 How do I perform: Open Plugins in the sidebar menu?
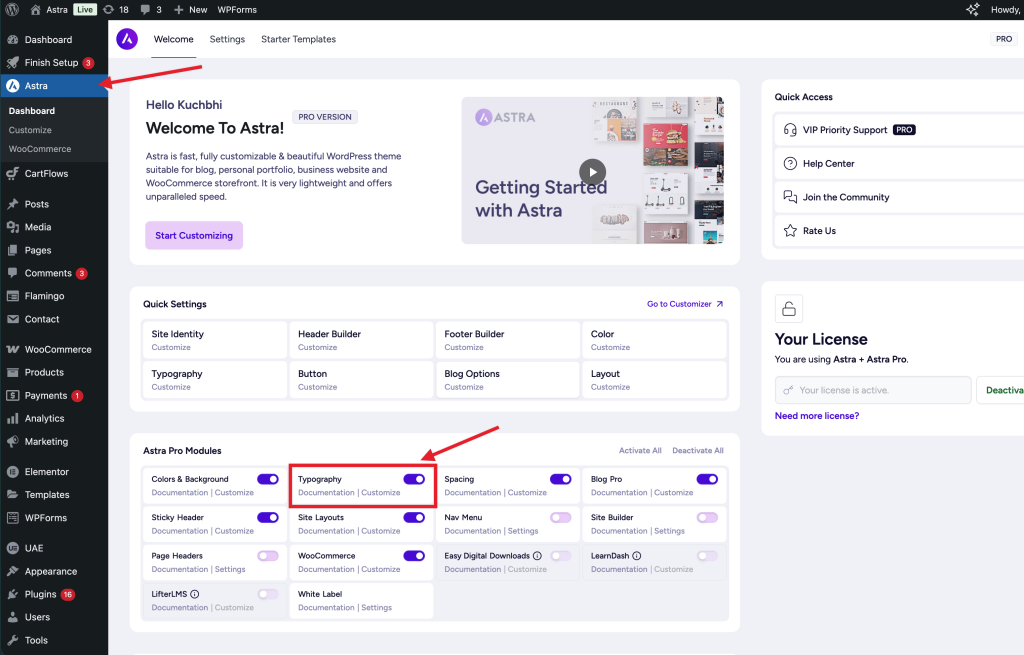coord(40,594)
